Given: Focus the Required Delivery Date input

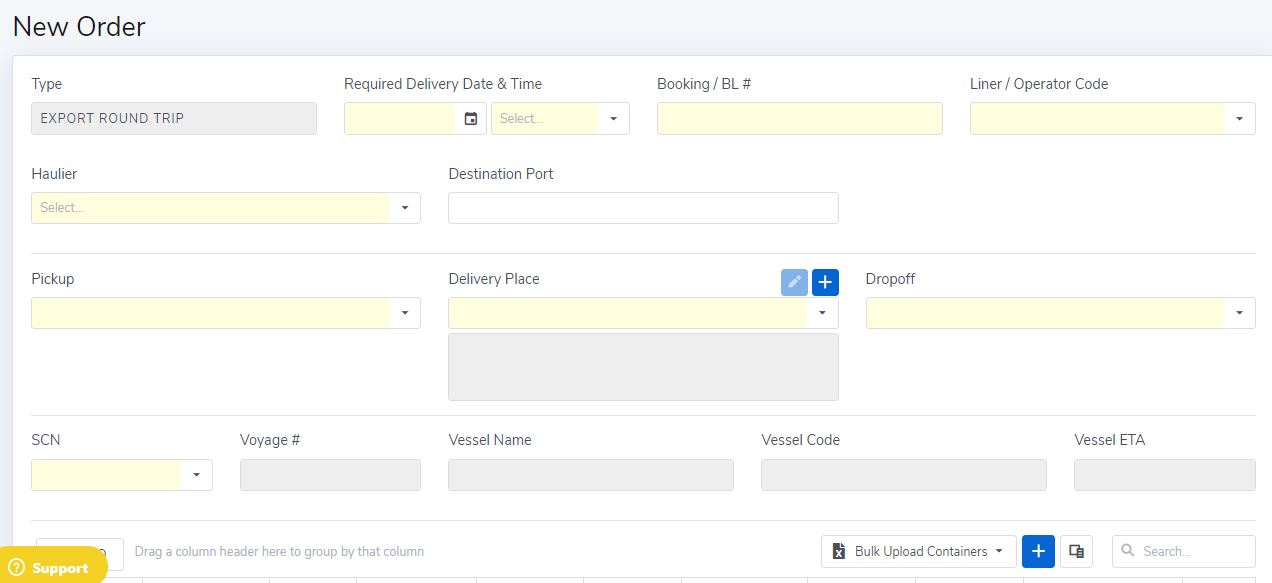Looking at the screenshot, I should pyautogui.click(x=400, y=119).
